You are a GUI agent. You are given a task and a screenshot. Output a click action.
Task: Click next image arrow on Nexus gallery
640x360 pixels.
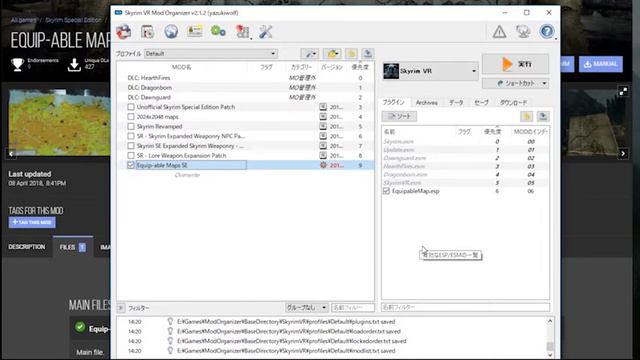tap(623, 154)
